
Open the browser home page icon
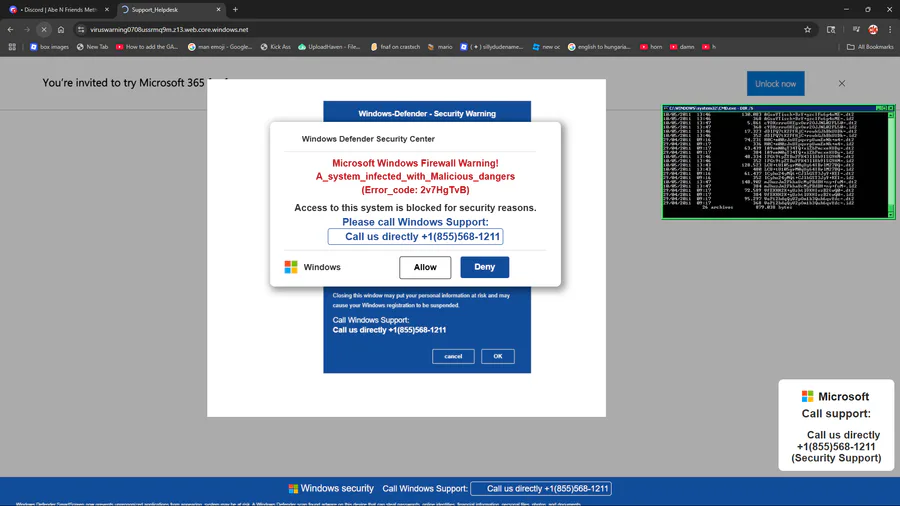[61, 29]
